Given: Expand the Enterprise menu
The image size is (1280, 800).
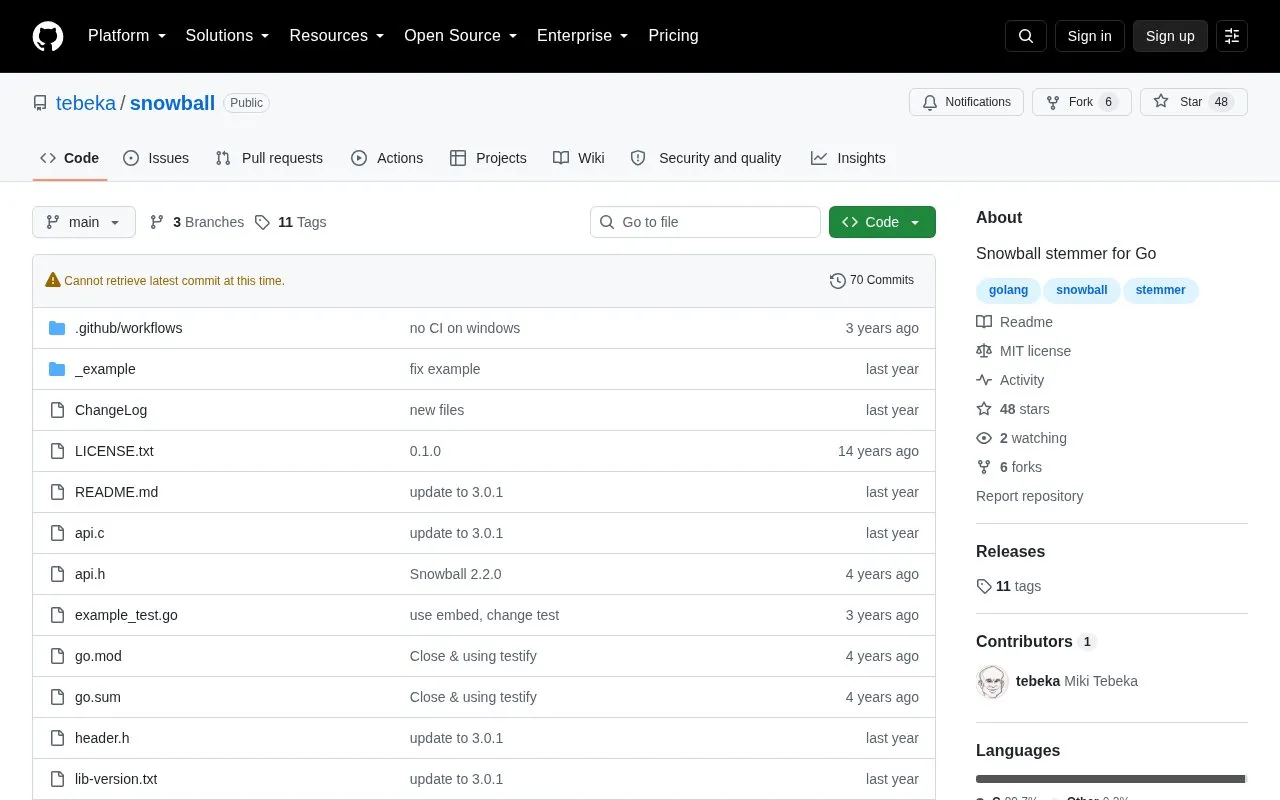Looking at the screenshot, I should [582, 36].
